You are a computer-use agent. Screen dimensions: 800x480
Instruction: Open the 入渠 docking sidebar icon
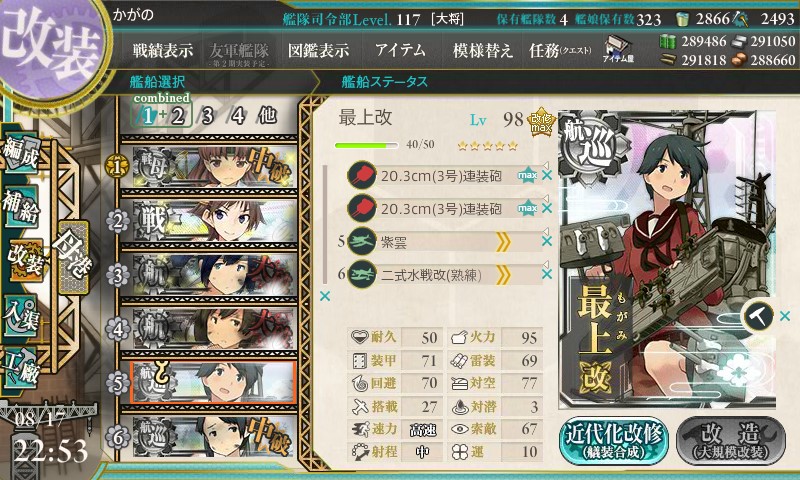coord(21,315)
